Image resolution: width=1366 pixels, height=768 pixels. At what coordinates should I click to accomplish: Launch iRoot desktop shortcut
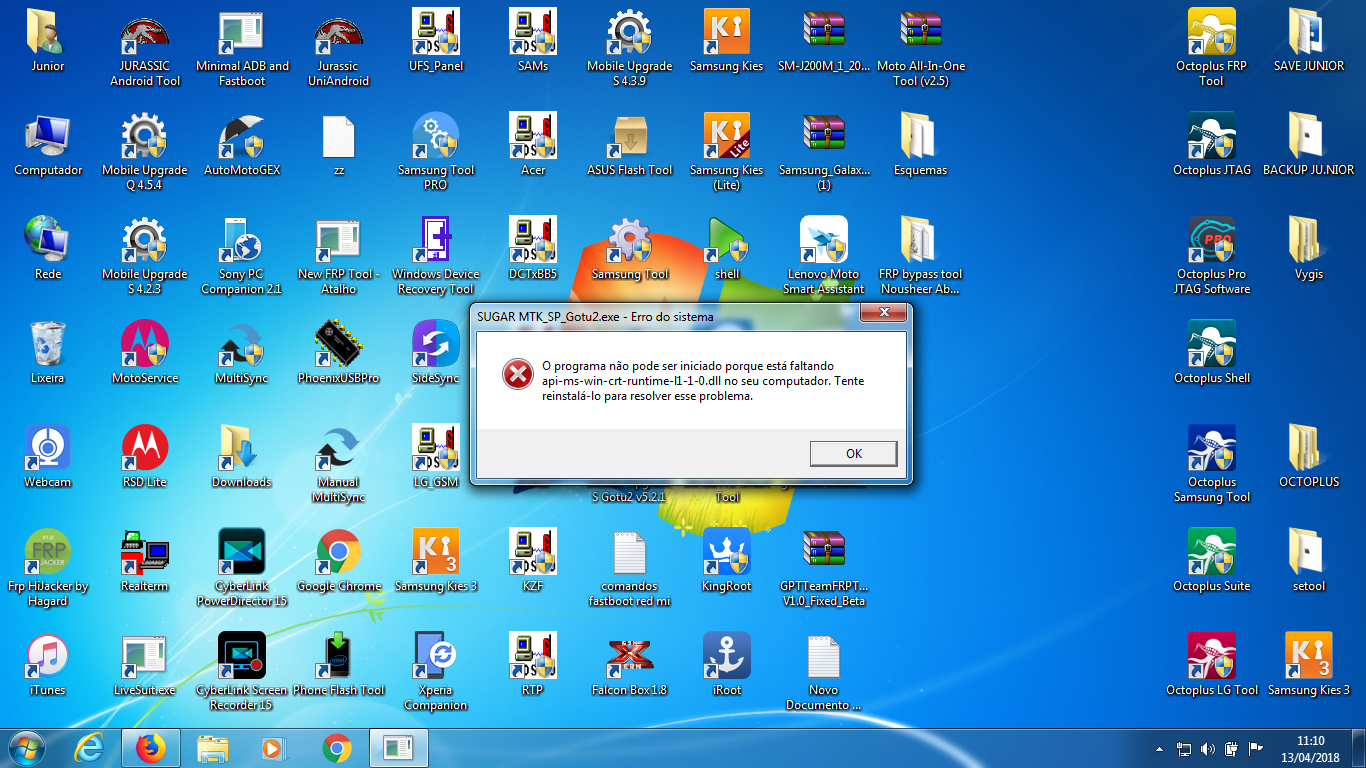[x=727, y=665]
